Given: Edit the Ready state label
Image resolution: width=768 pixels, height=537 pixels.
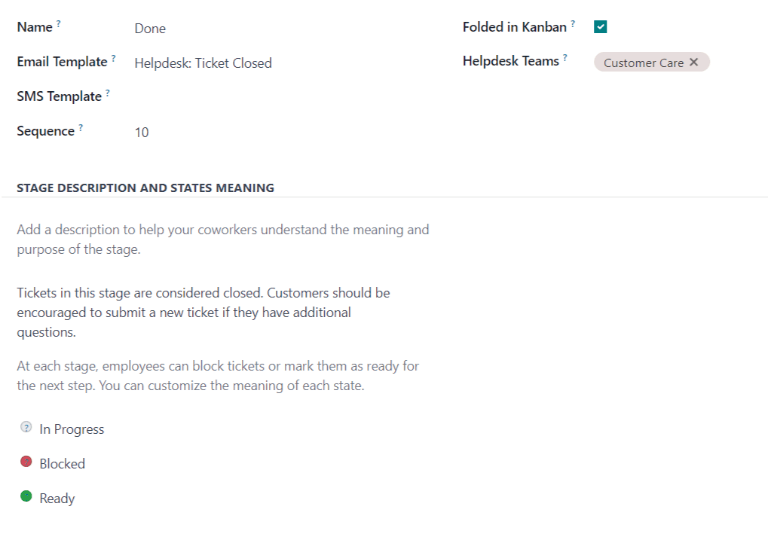Looking at the screenshot, I should (58, 498).
